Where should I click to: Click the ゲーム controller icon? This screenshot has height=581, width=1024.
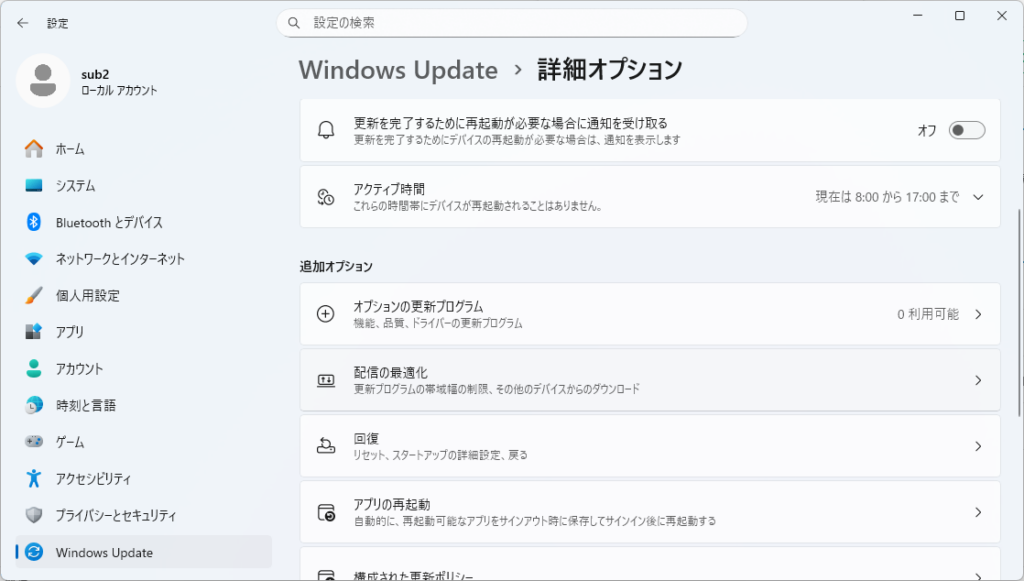tap(34, 442)
